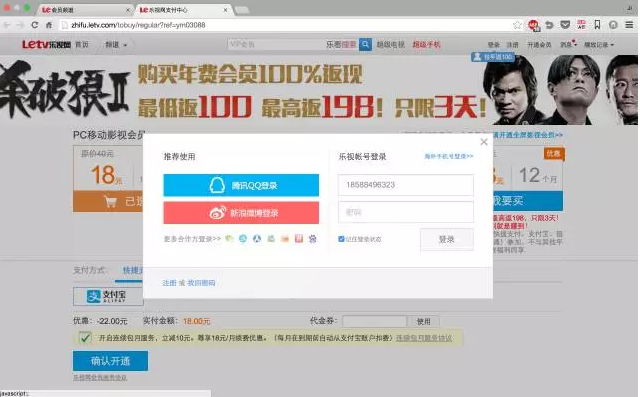This screenshot has width=640, height=397.
Task: Click the voucher code input field
Action: tap(374, 321)
